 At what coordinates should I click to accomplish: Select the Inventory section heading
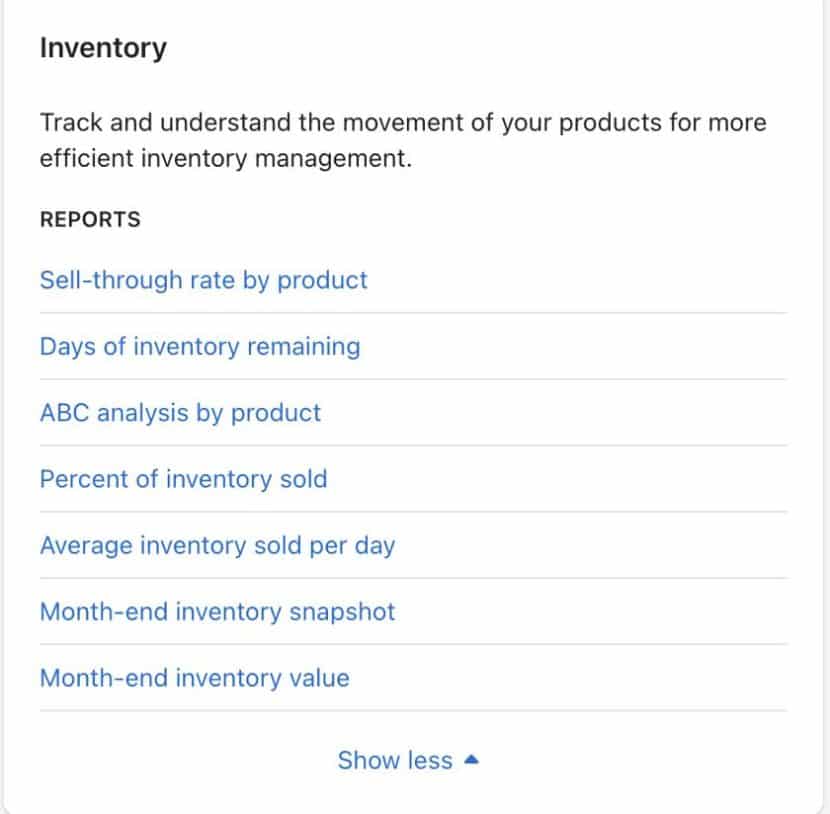(x=103, y=47)
